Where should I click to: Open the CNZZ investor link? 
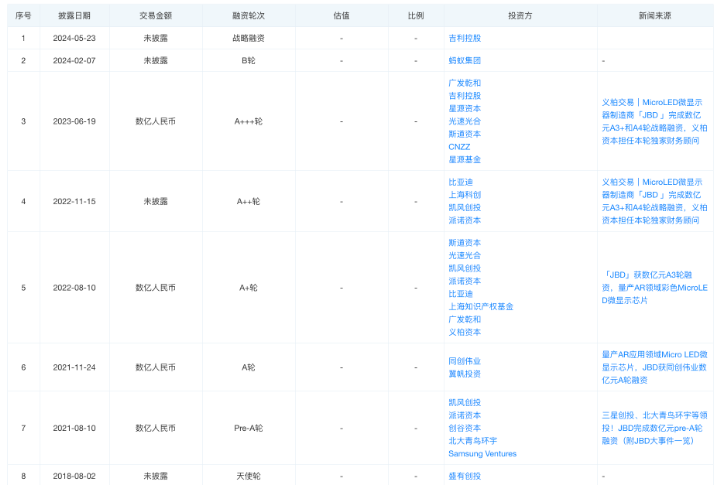click(x=459, y=147)
